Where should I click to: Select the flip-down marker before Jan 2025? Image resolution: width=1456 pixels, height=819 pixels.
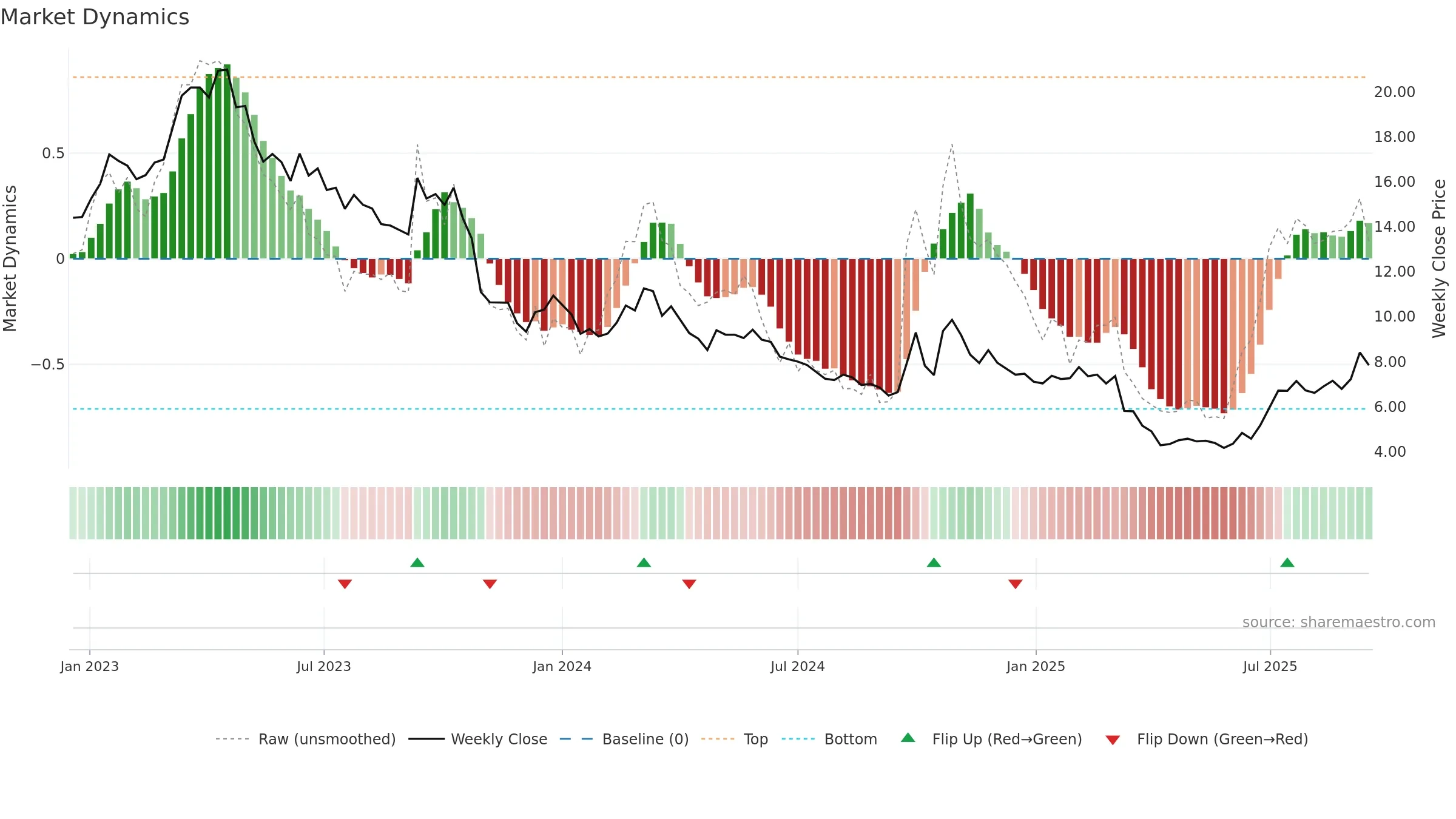pos(1016,584)
